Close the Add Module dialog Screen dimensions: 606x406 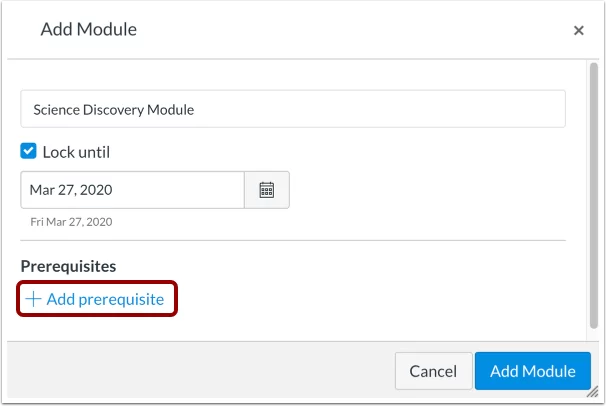[578, 31]
